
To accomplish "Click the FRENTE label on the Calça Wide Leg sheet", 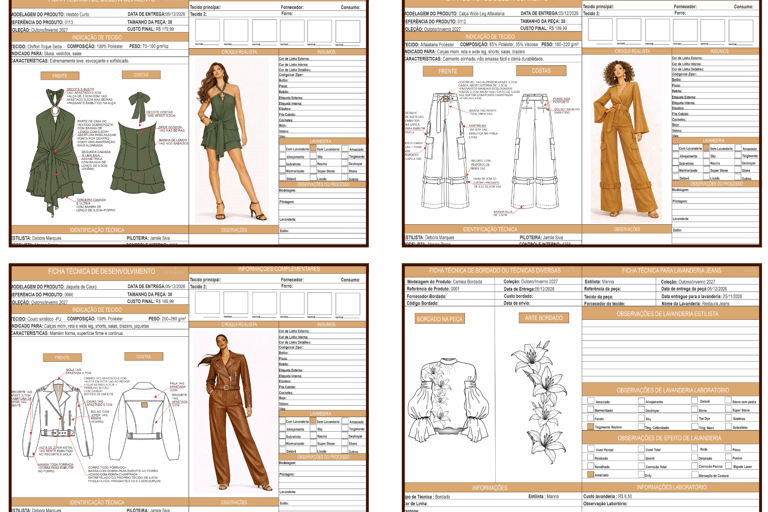I will pyautogui.click(x=448, y=72).
